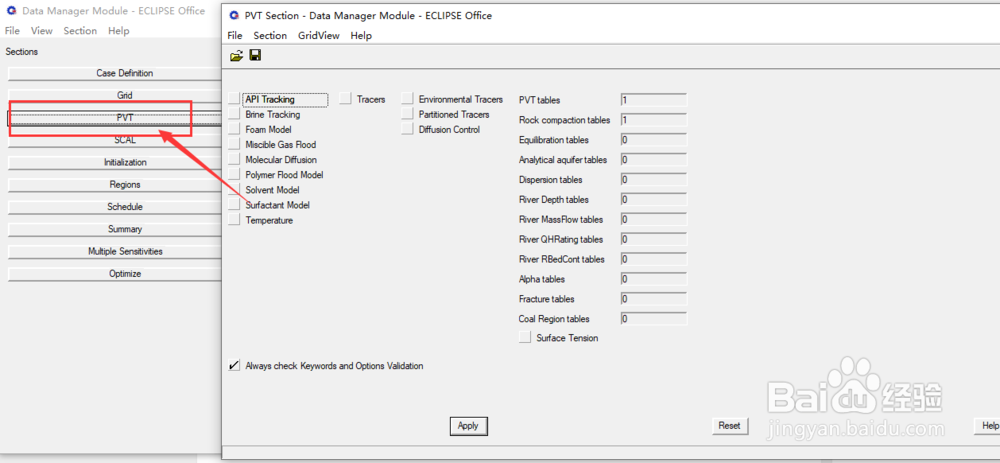The width and height of the screenshot is (1000, 463).
Task: Click the Coal Region tables field
Action: (654, 318)
